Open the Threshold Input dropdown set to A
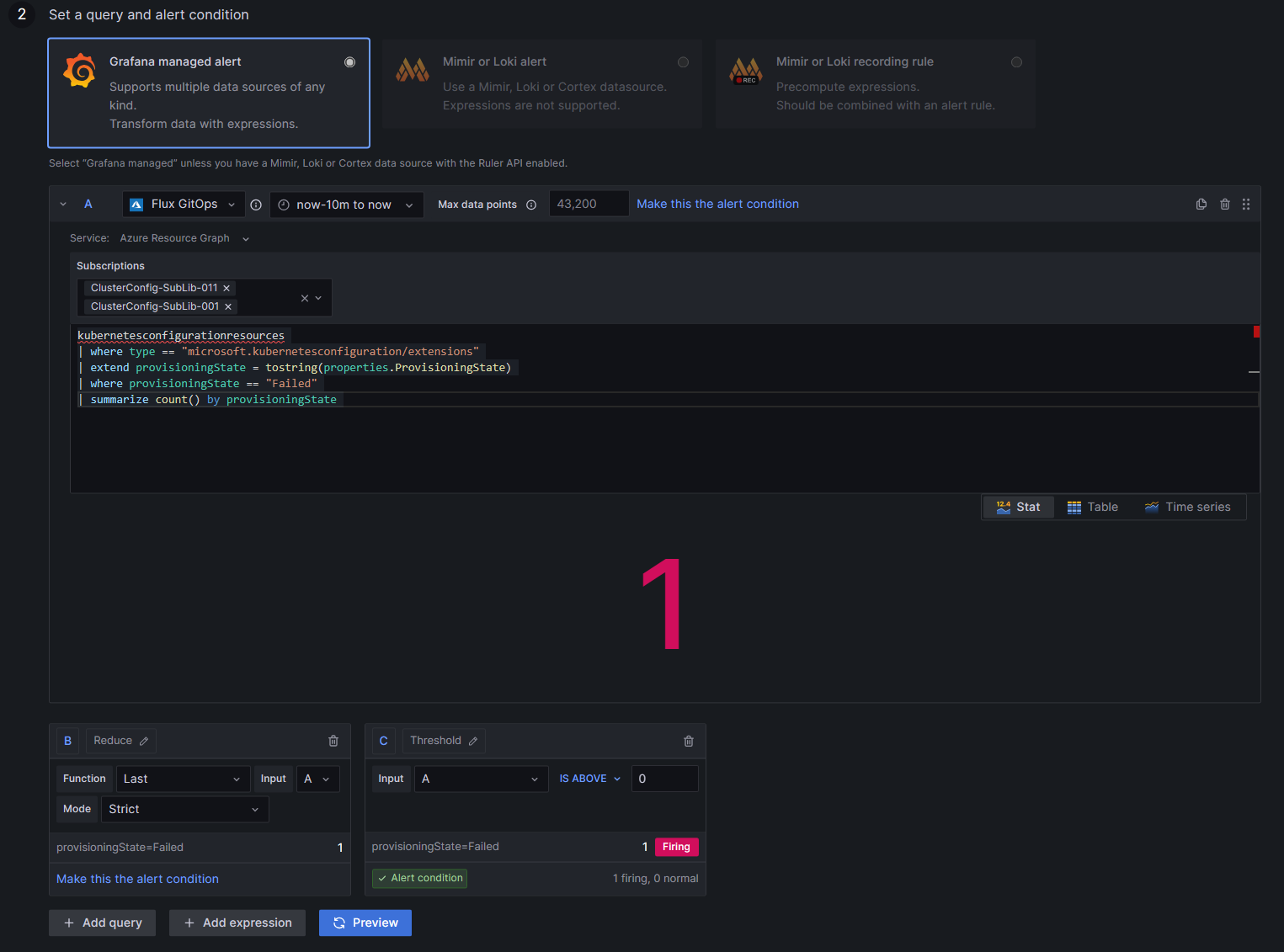 481,779
